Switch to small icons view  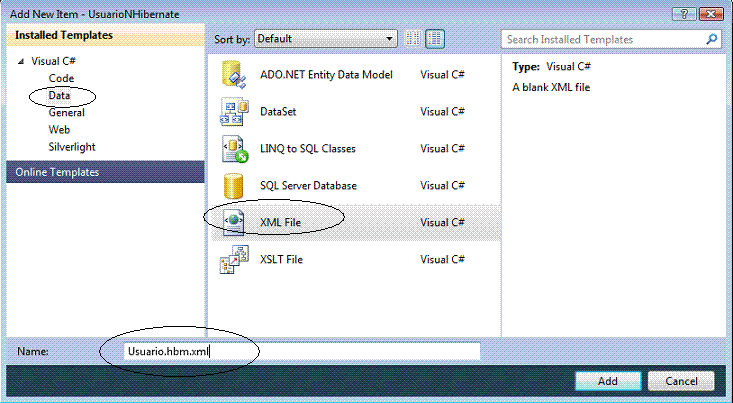click(413, 39)
